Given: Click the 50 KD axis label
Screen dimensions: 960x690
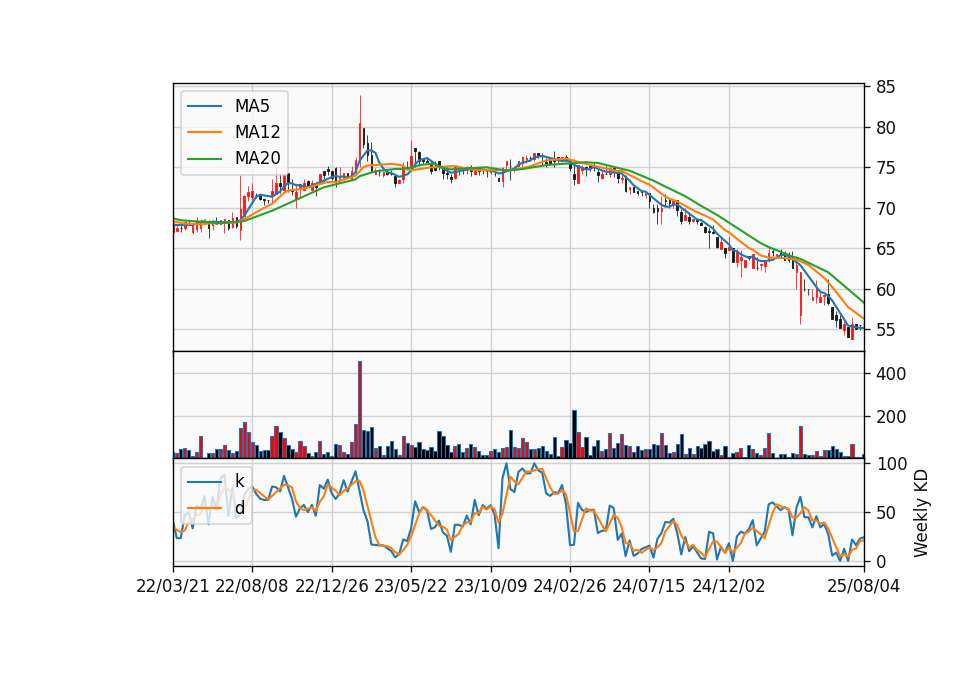Looking at the screenshot, I should [x=885, y=512].
